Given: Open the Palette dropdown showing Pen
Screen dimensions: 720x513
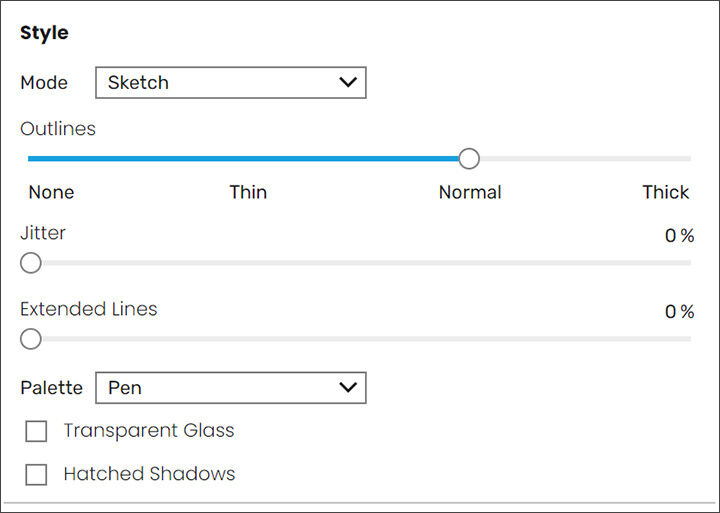Looking at the screenshot, I should pyautogui.click(x=231, y=388).
